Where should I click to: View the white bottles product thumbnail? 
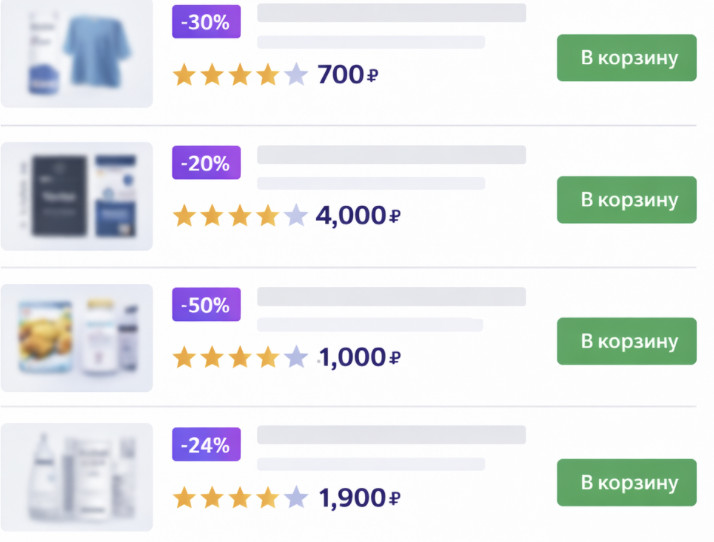[77, 477]
